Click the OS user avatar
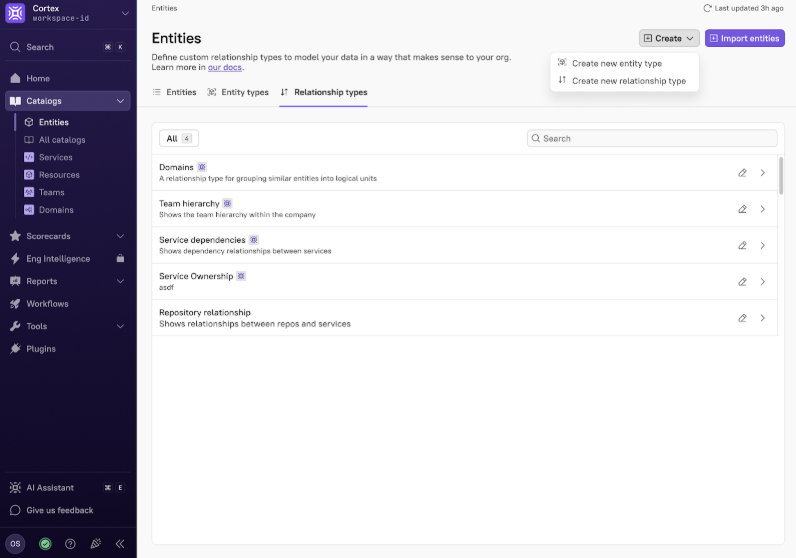The width and height of the screenshot is (796, 558). click(15, 544)
